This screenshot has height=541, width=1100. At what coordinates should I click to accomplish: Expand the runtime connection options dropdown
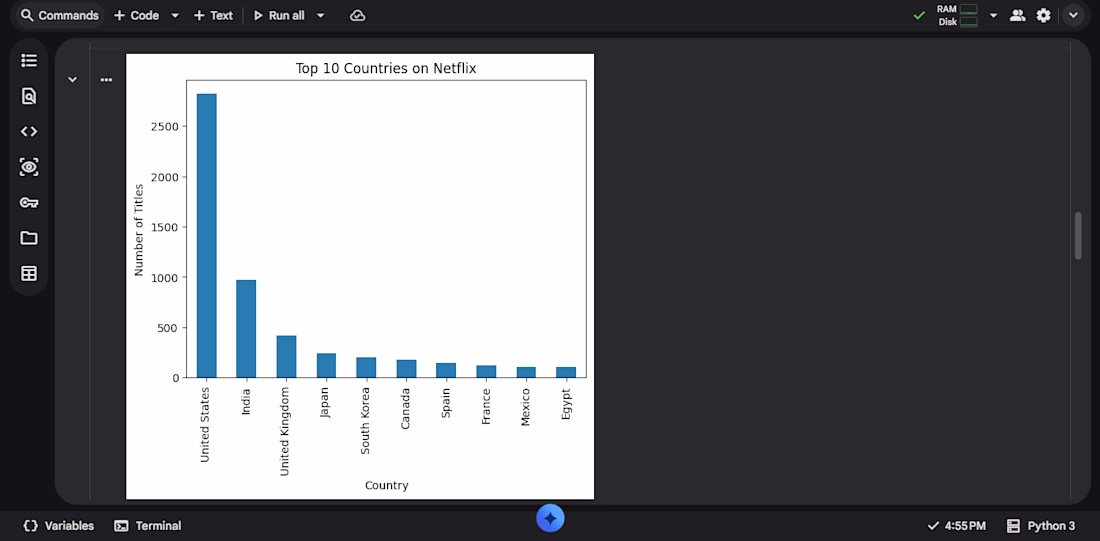pyautogui.click(x=993, y=15)
